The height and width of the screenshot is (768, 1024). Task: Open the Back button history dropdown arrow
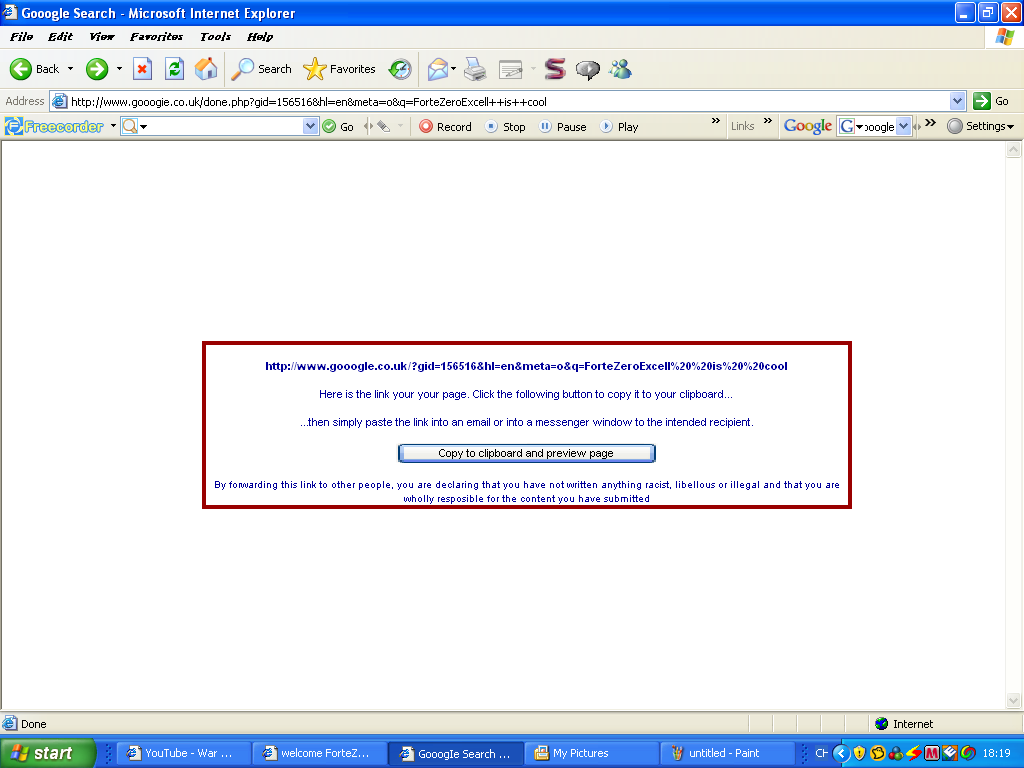(71, 69)
